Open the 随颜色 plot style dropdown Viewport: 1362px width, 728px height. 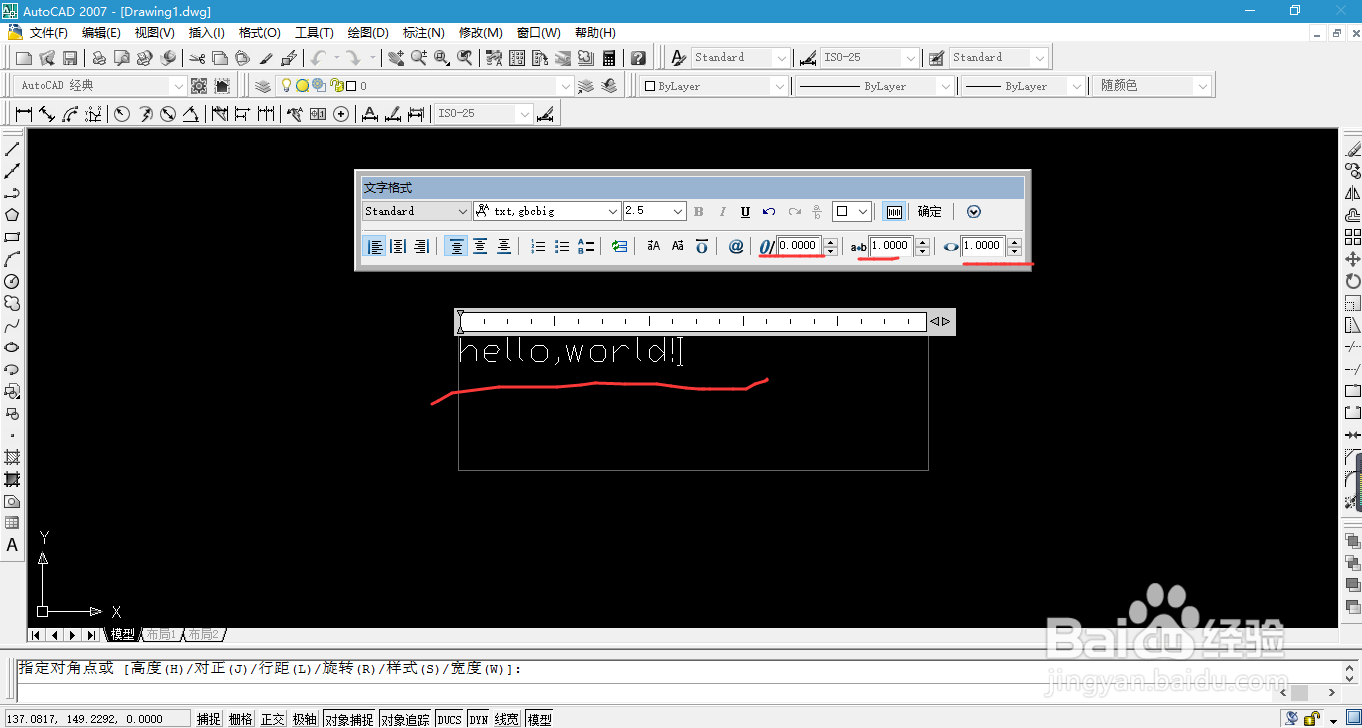[1150, 86]
